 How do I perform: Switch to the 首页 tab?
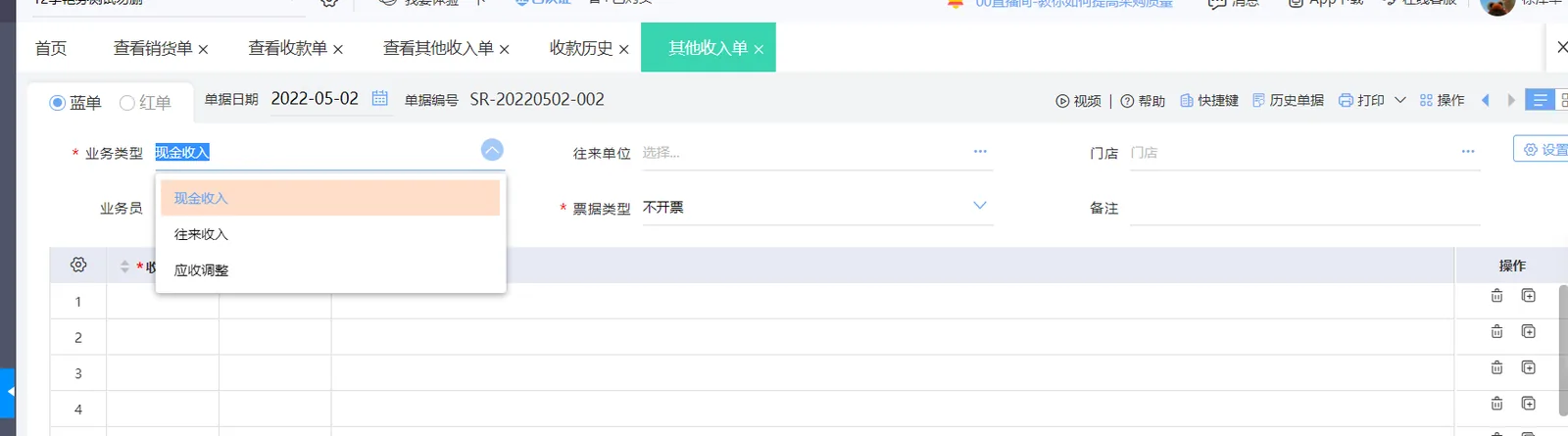click(51, 48)
